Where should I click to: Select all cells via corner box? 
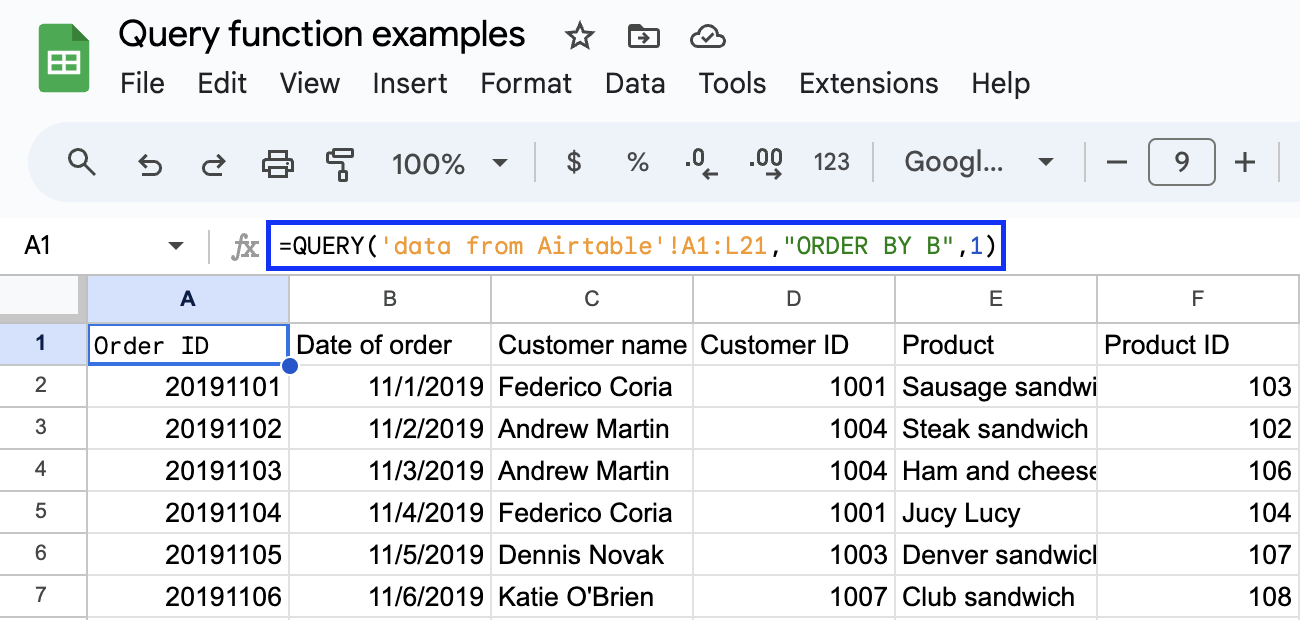point(44,298)
